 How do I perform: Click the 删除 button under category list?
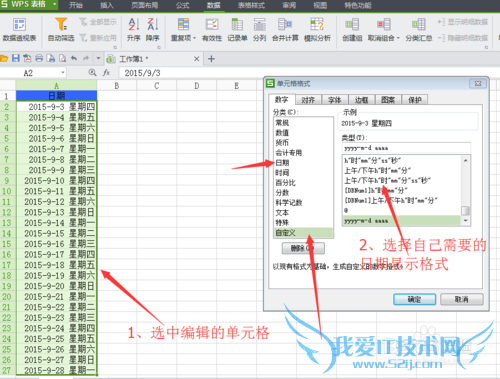point(303,248)
